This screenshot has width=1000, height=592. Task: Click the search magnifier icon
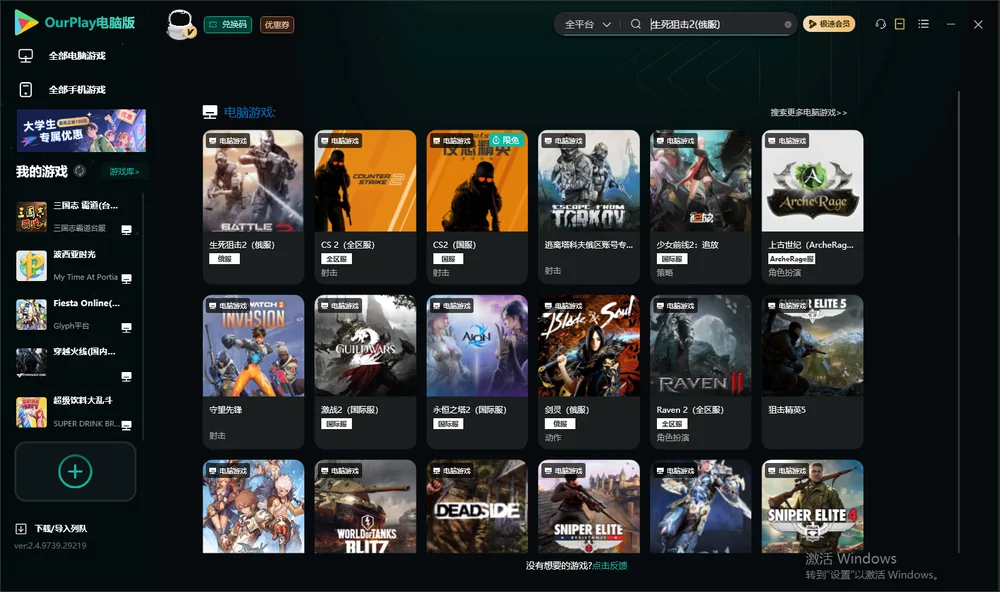coord(636,24)
